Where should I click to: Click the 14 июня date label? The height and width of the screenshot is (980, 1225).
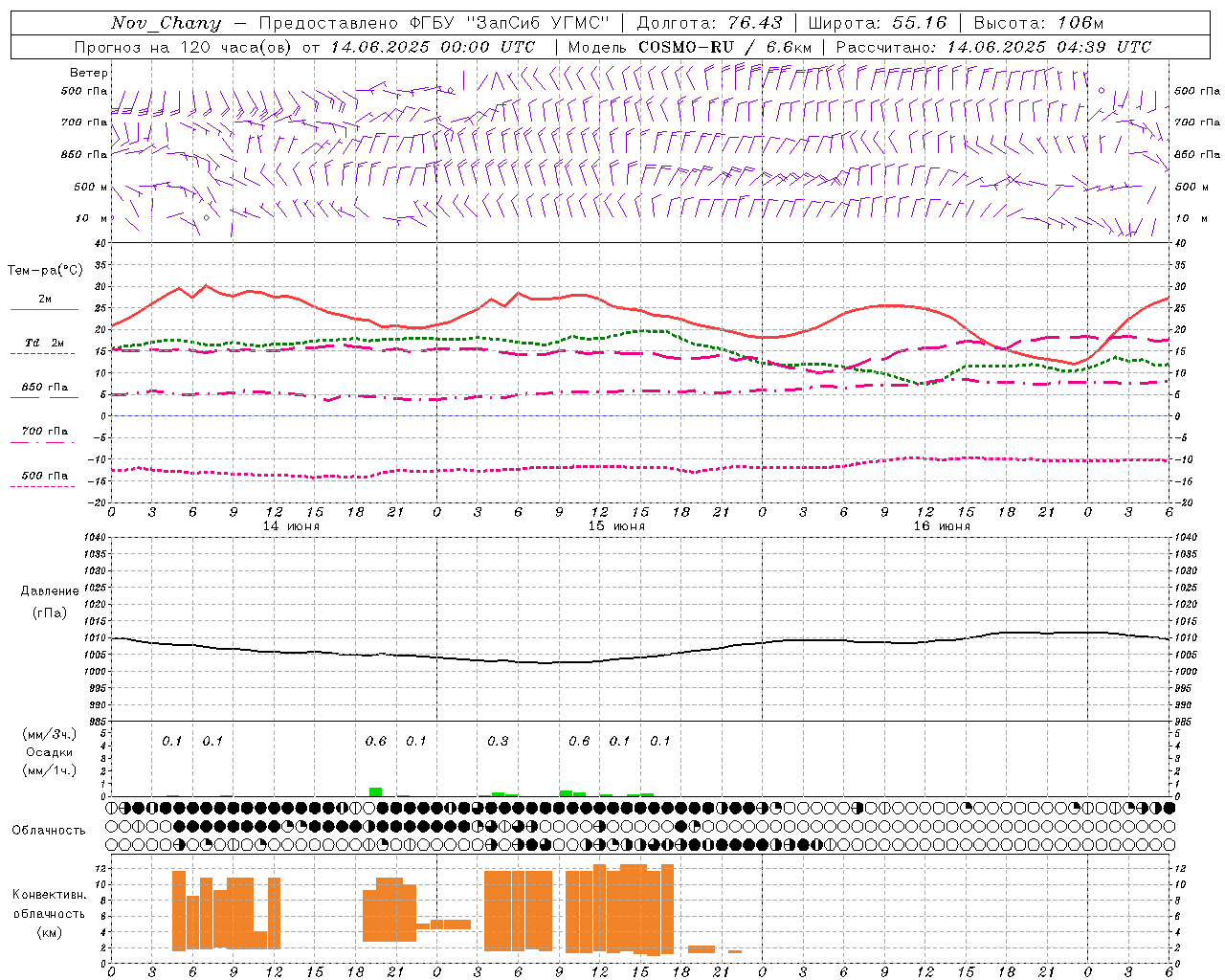[x=291, y=526]
